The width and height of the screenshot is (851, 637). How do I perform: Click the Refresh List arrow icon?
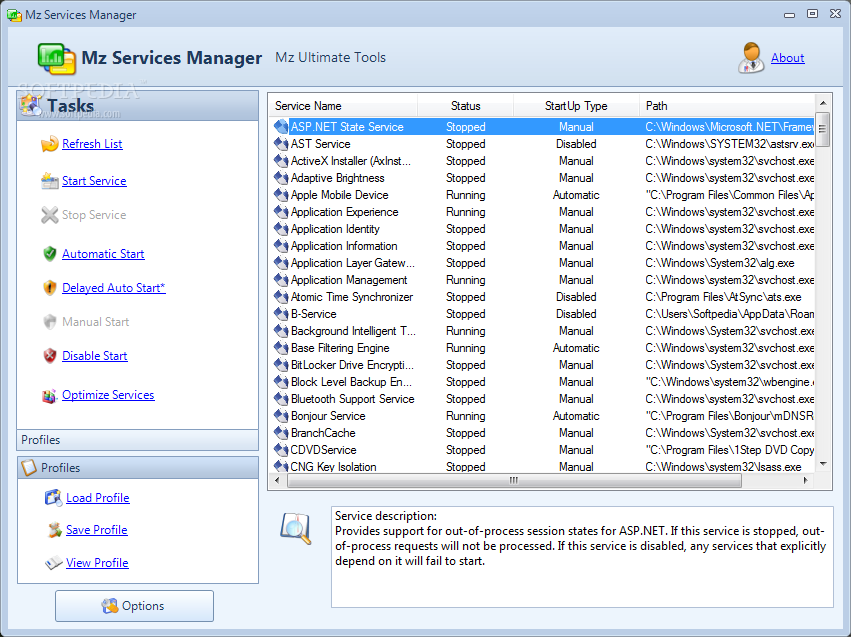(49, 144)
